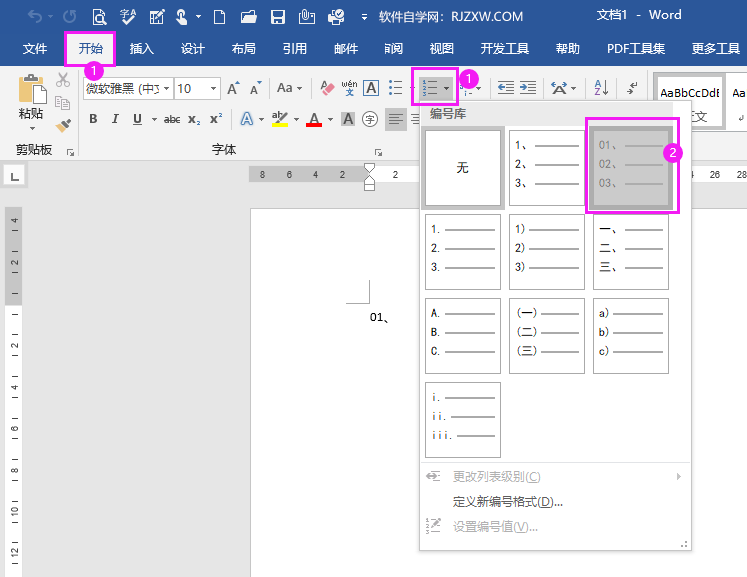Click the decrease indent icon
This screenshot has height=577, width=747.
click(x=505, y=88)
